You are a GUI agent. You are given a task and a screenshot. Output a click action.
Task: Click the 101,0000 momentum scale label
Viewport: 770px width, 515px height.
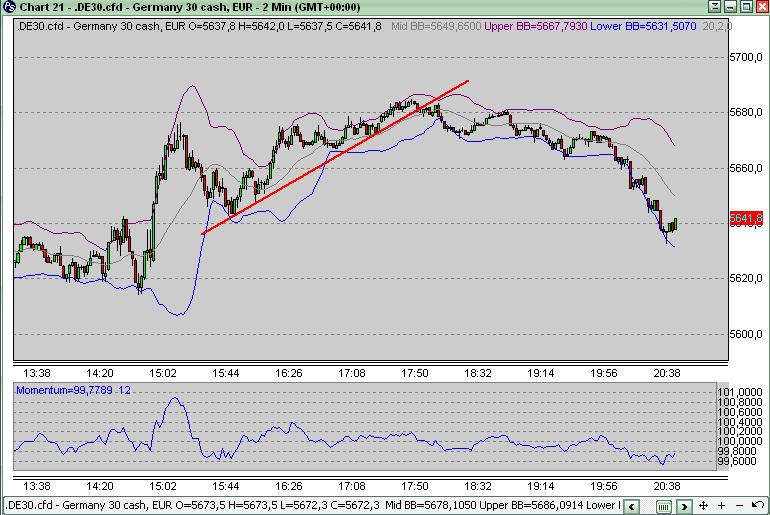click(740, 392)
